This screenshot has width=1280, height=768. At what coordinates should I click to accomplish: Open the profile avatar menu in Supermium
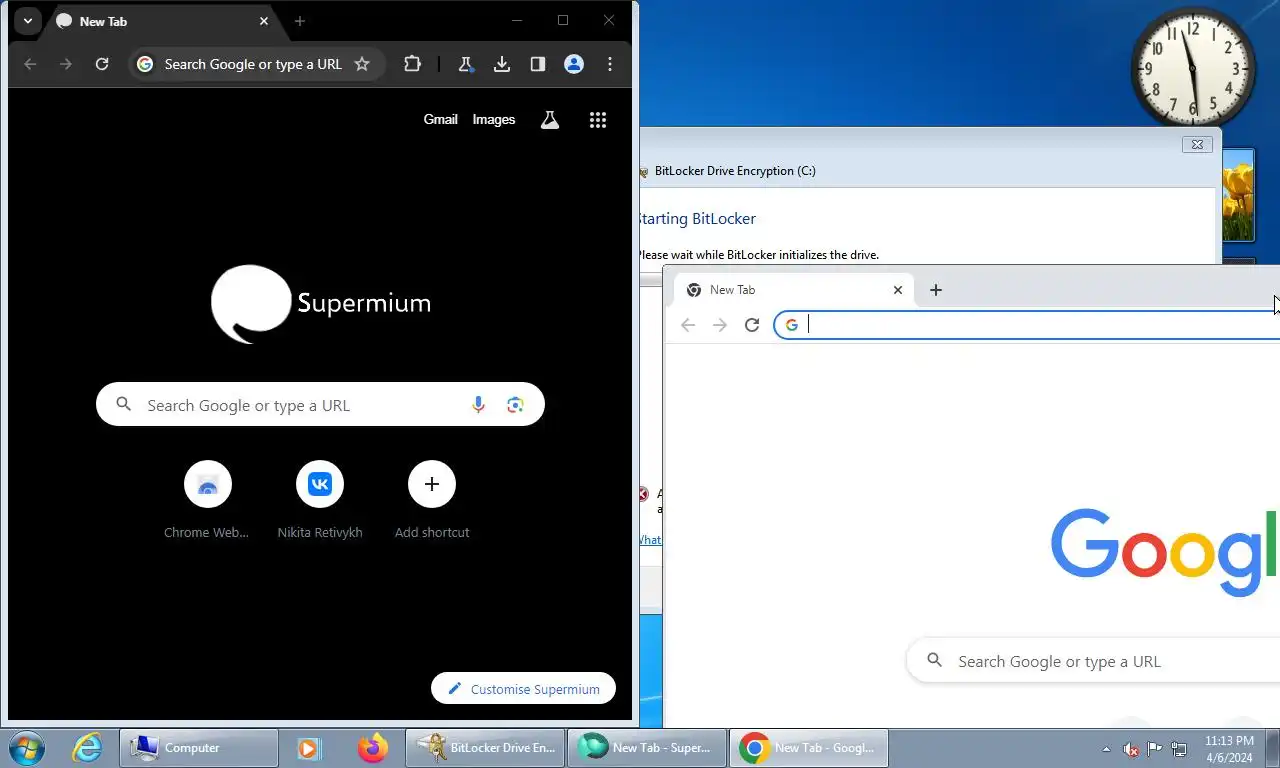click(x=574, y=64)
